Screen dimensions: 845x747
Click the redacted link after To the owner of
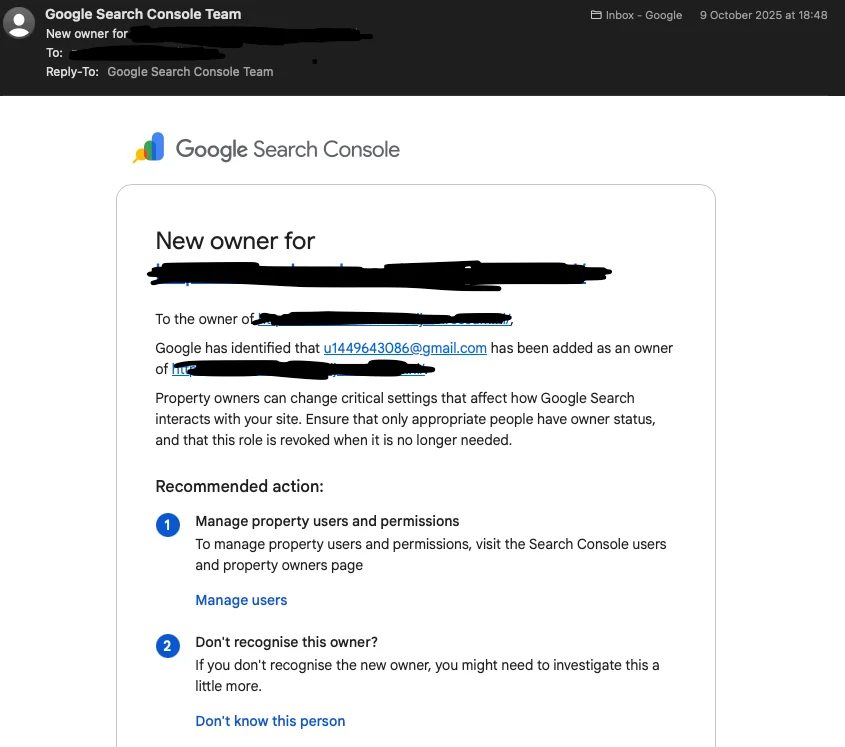[x=384, y=319]
